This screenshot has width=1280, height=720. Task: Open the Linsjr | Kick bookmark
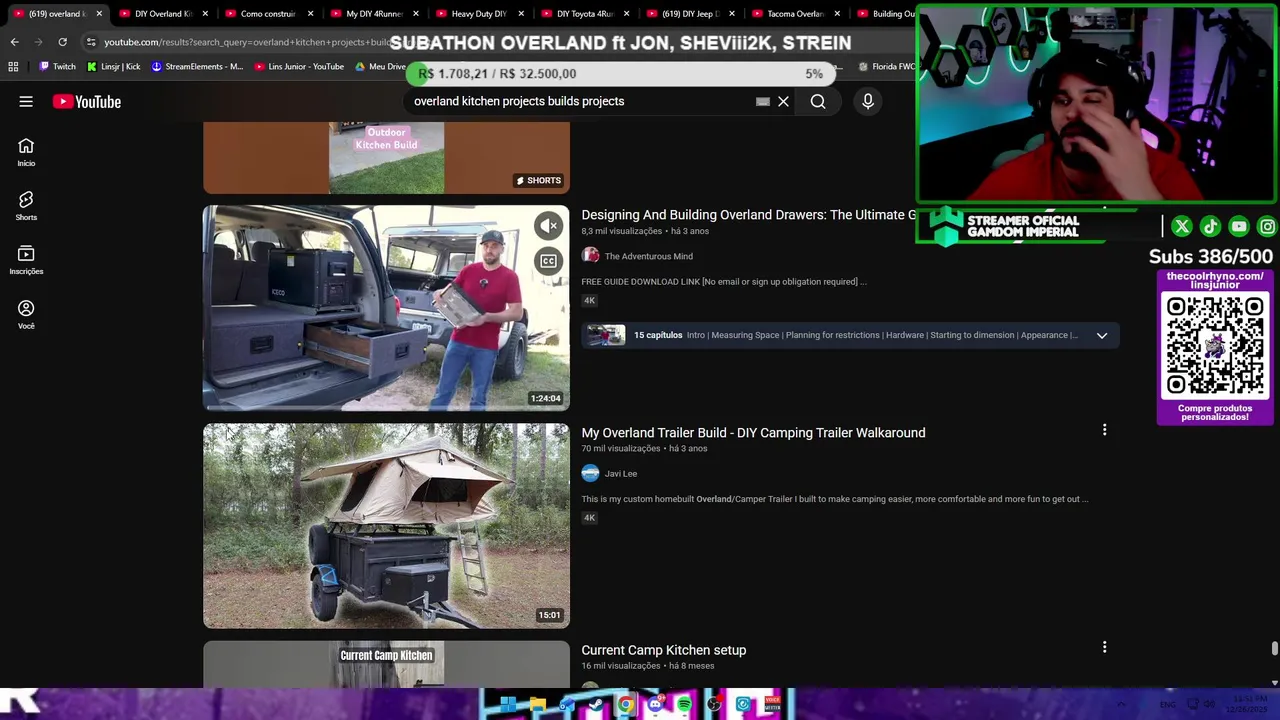click(x=113, y=67)
